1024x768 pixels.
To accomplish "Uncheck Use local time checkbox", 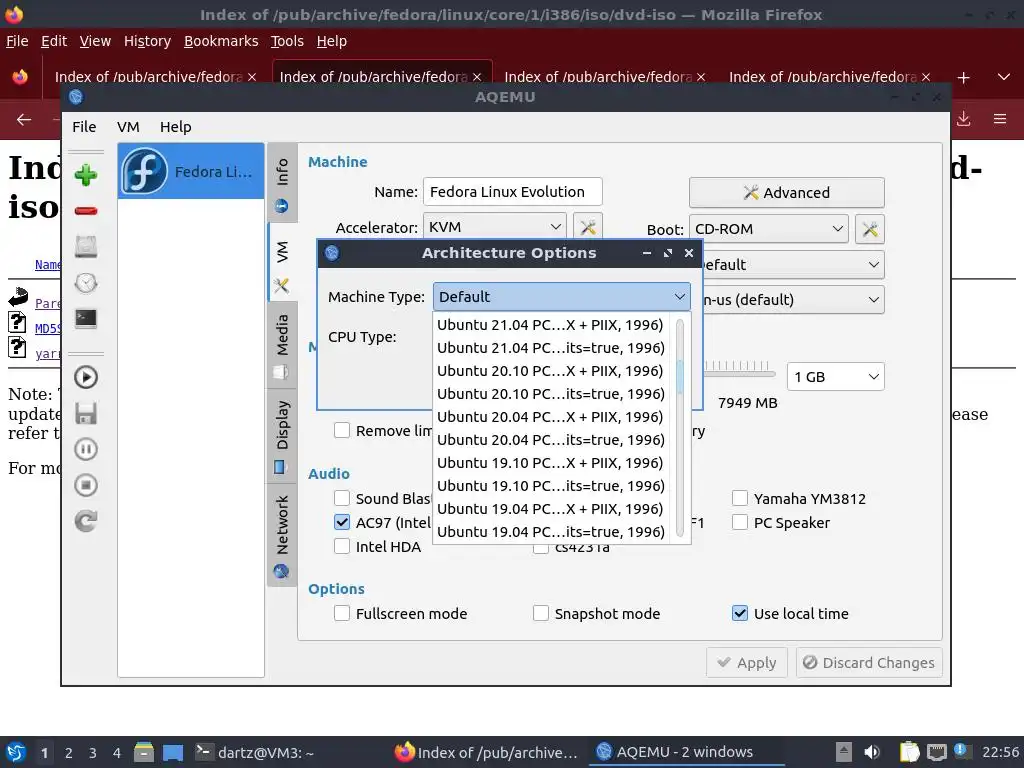I will point(740,613).
